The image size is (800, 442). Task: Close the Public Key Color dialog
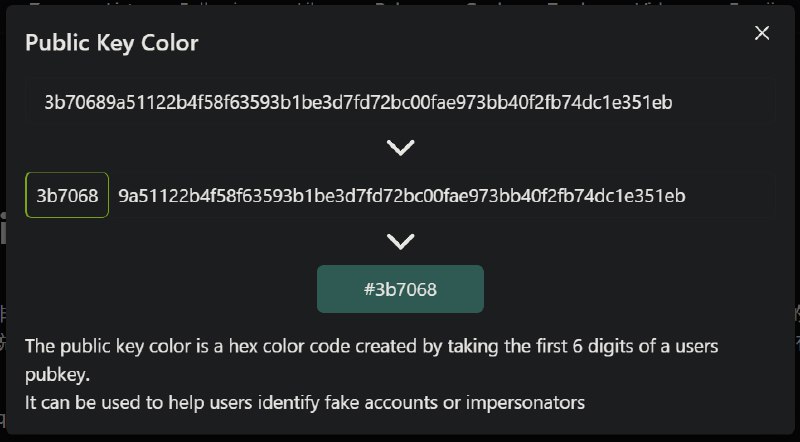click(x=762, y=33)
